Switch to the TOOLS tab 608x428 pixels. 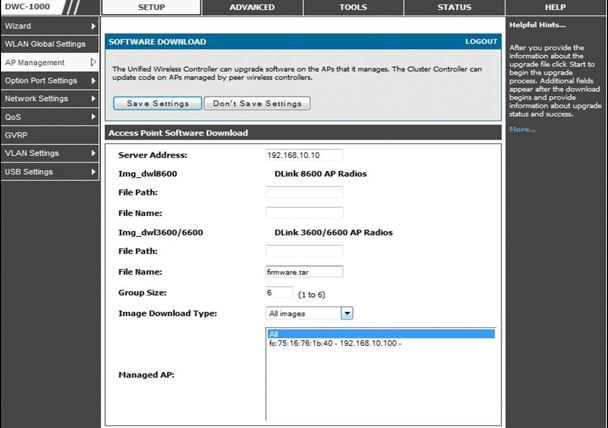click(x=352, y=7)
